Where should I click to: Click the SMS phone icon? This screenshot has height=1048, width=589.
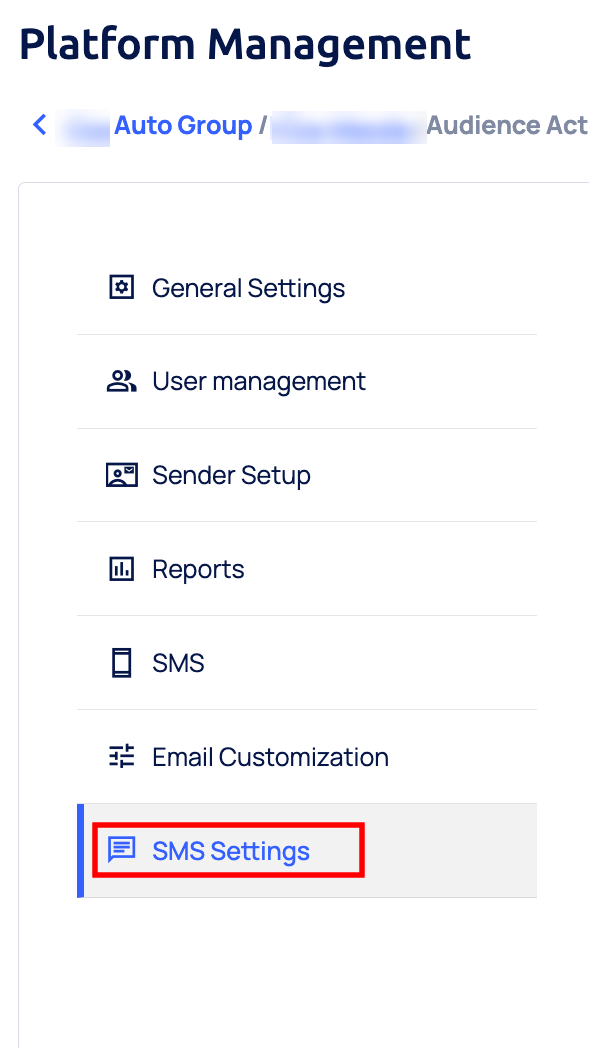point(121,662)
